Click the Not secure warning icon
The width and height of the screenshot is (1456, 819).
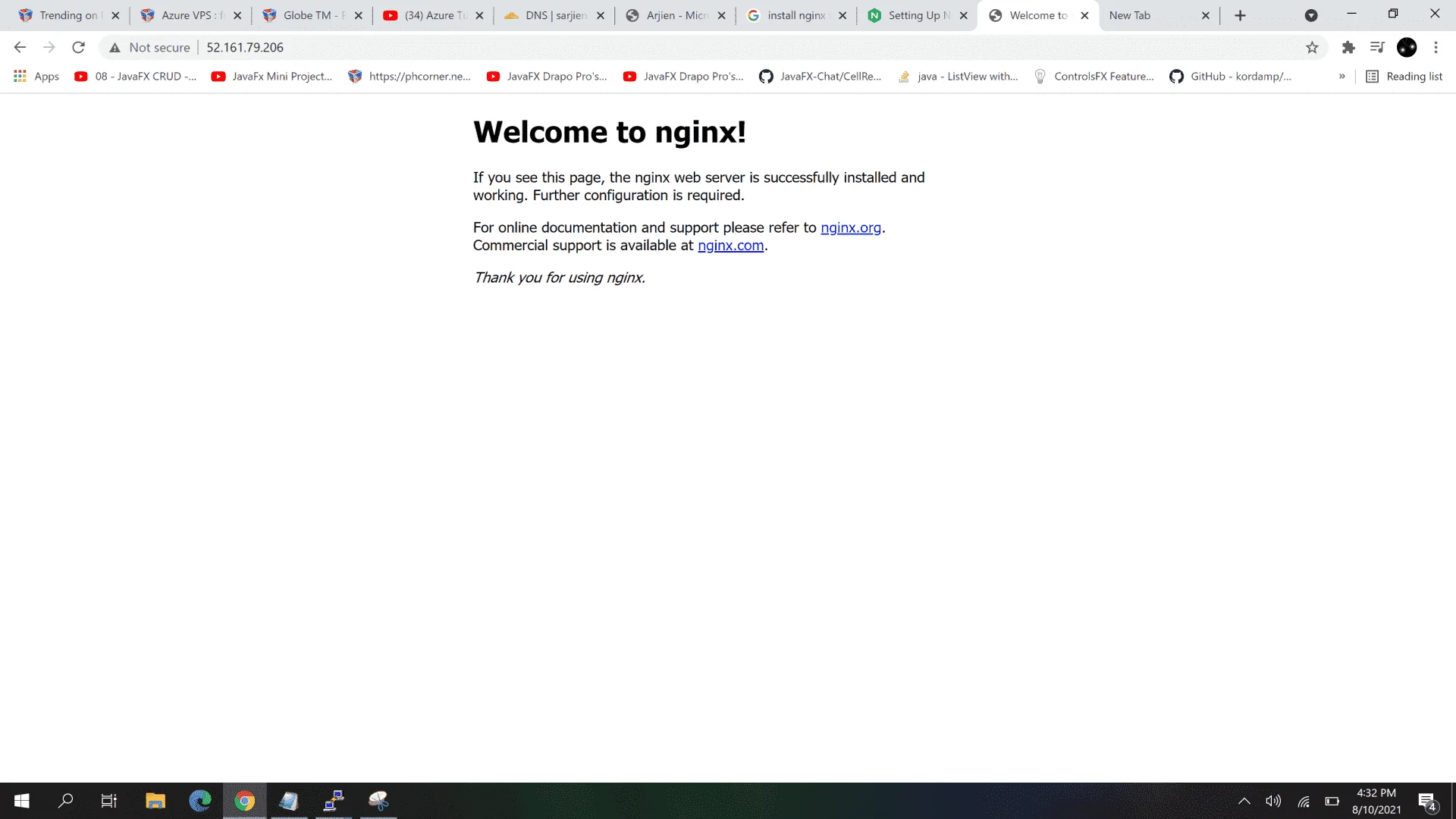115,48
